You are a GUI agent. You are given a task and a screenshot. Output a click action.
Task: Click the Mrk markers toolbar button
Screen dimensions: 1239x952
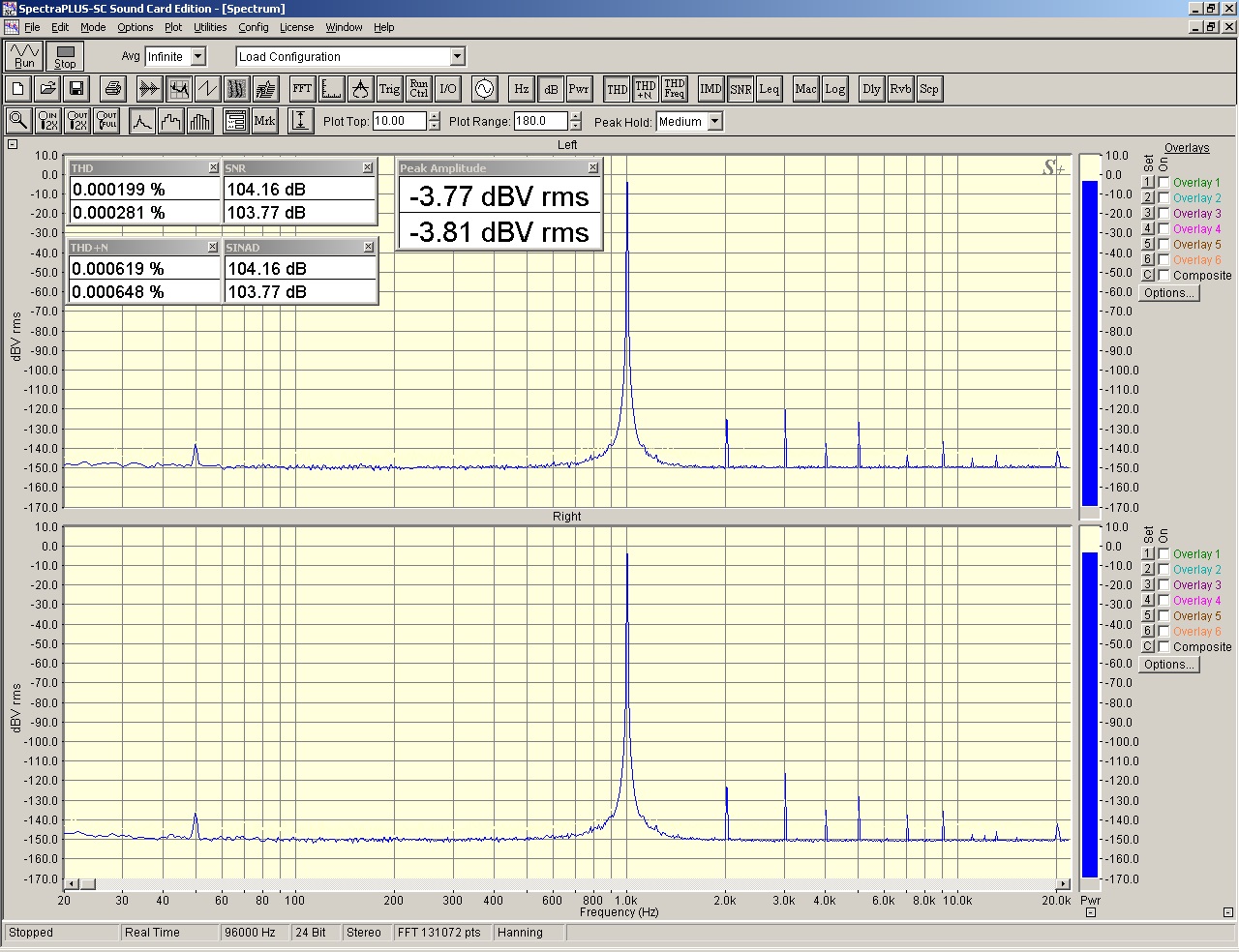click(264, 121)
